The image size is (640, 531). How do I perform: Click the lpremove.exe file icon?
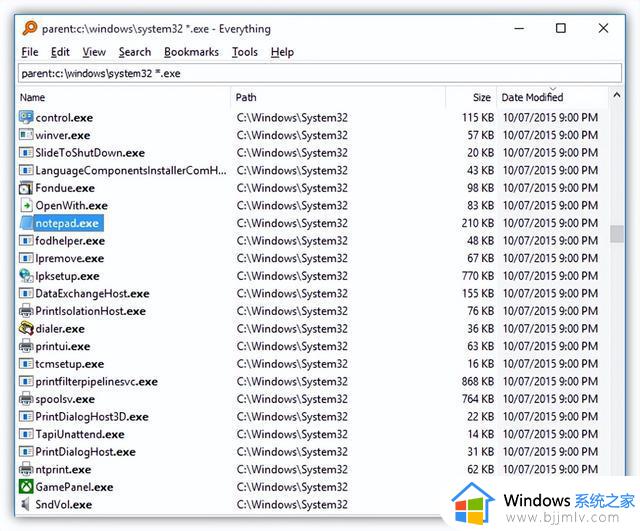click(x=26, y=258)
